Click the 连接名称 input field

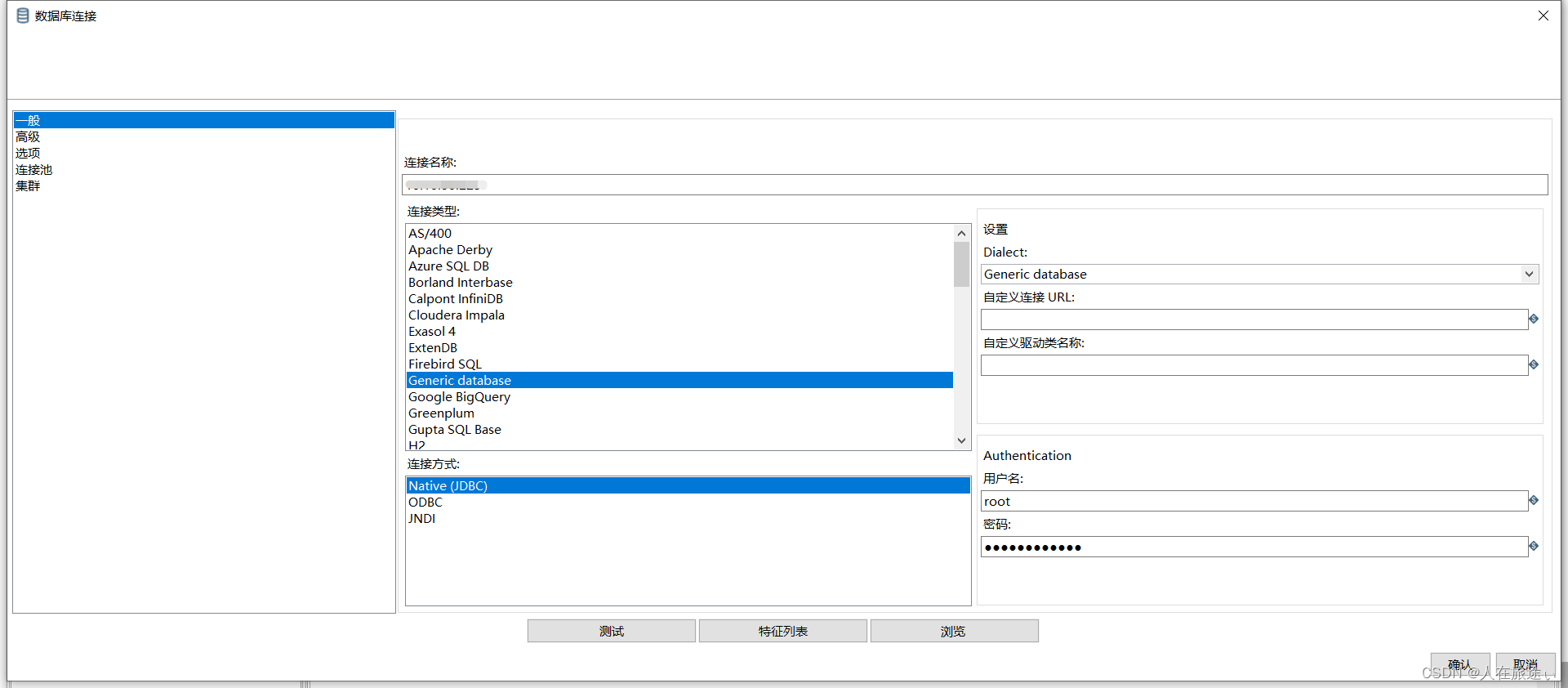pyautogui.click(x=975, y=185)
